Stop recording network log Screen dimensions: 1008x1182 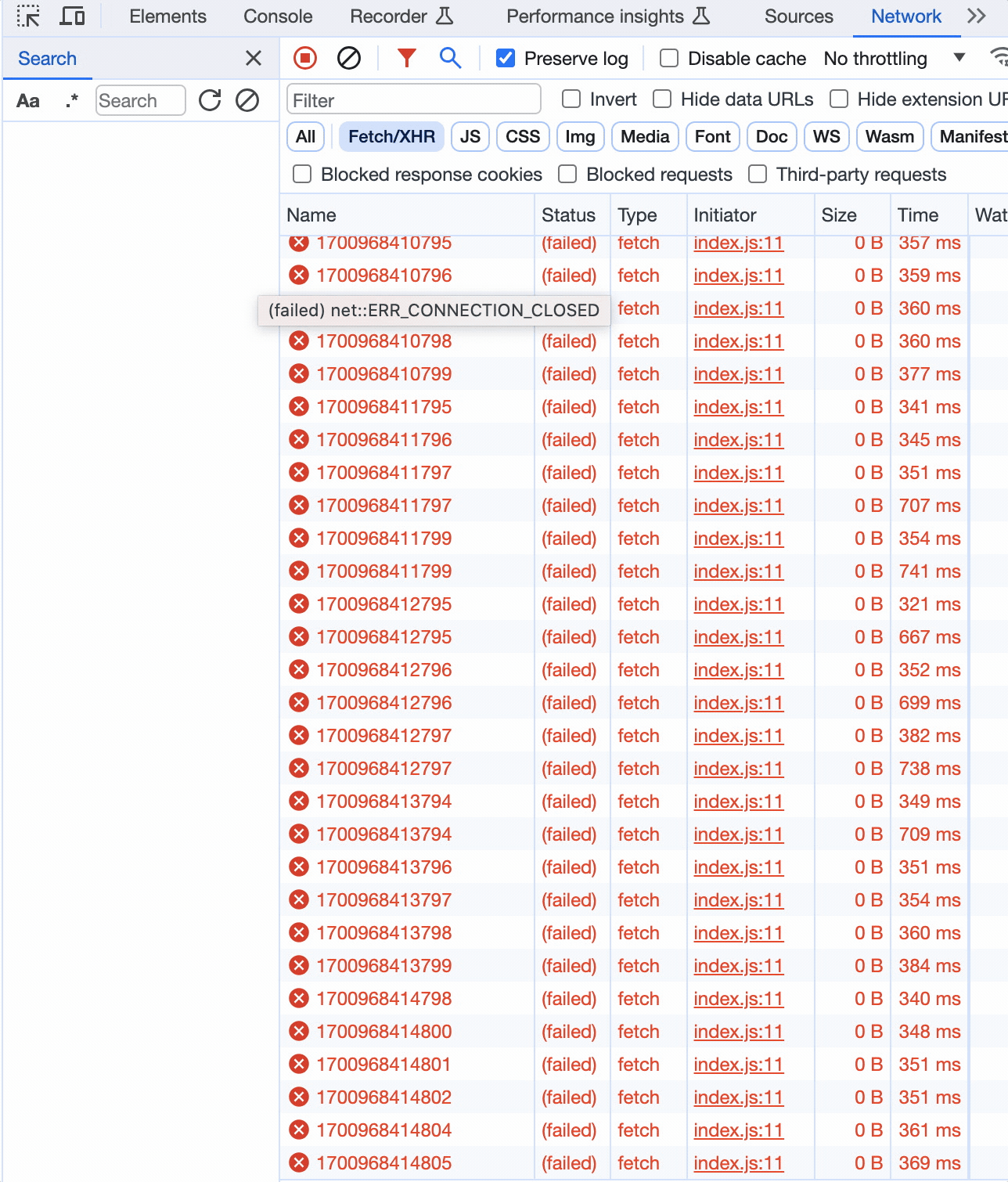[304, 57]
